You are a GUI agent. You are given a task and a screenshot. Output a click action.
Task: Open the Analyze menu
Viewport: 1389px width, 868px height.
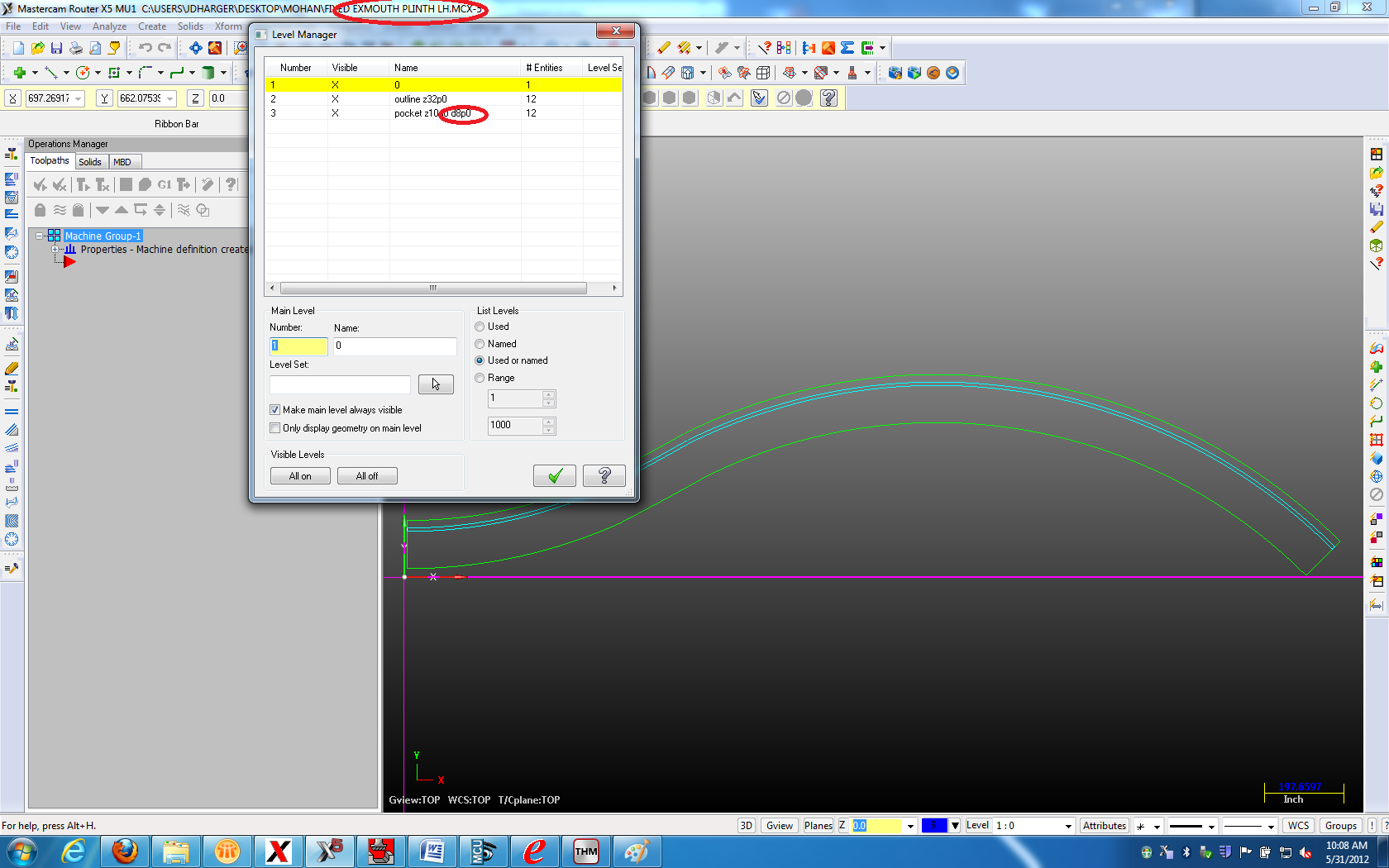[109, 26]
